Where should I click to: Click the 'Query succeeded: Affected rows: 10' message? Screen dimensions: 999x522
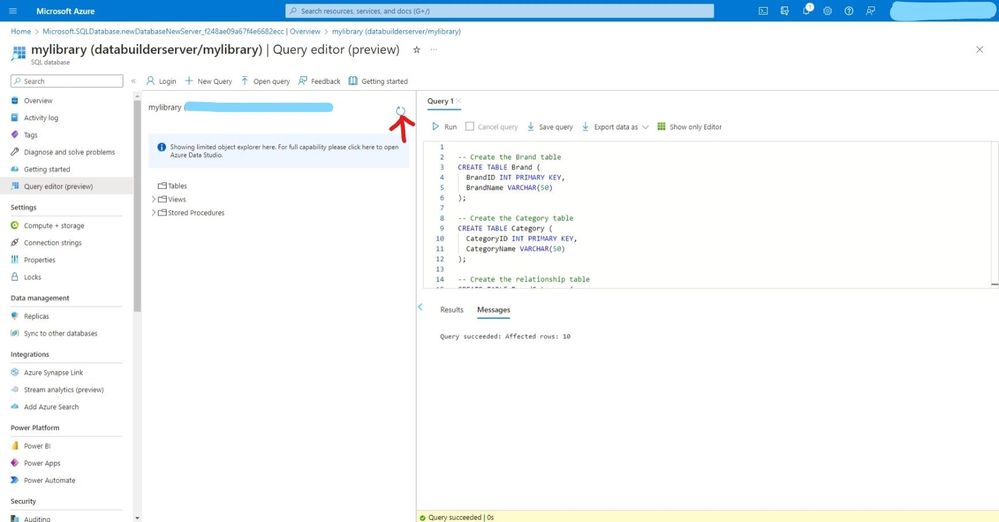tap(505, 337)
